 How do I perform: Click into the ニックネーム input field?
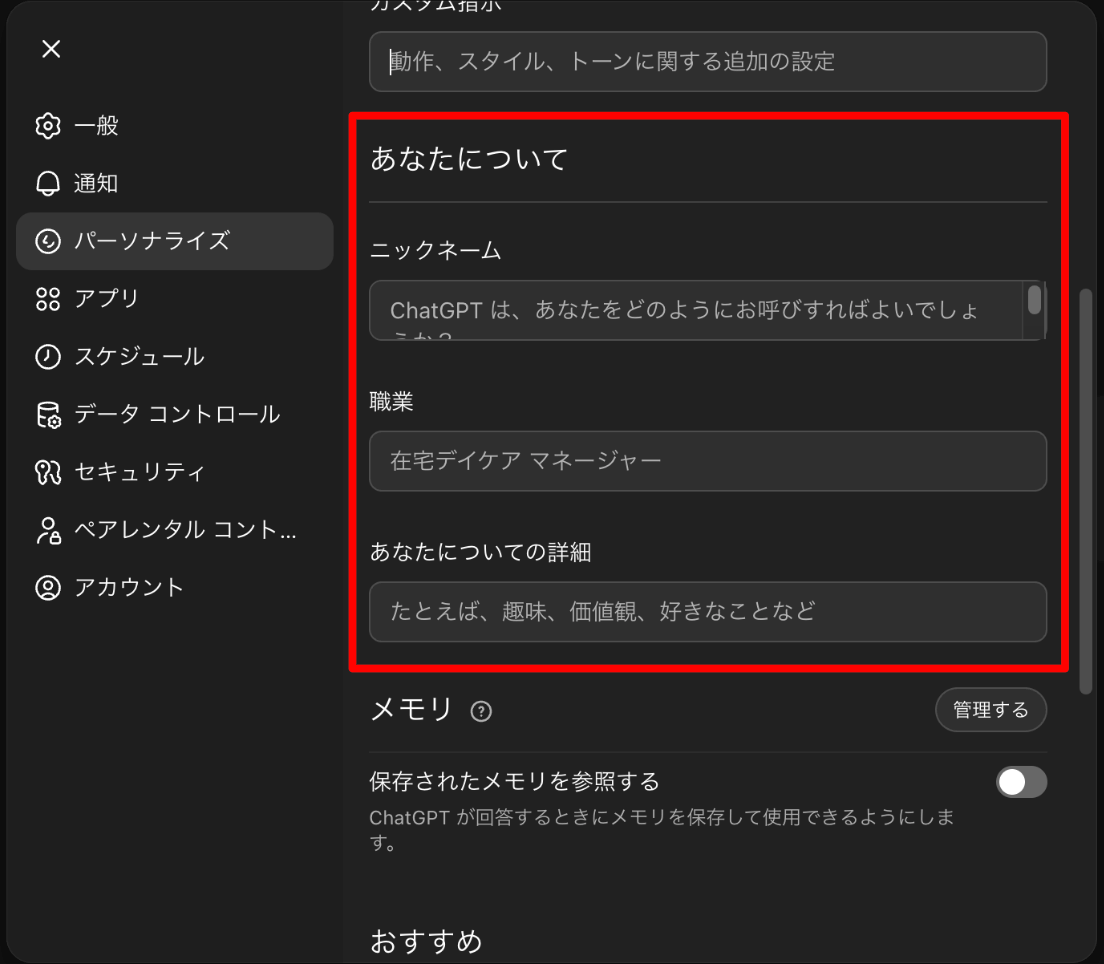pos(695,310)
